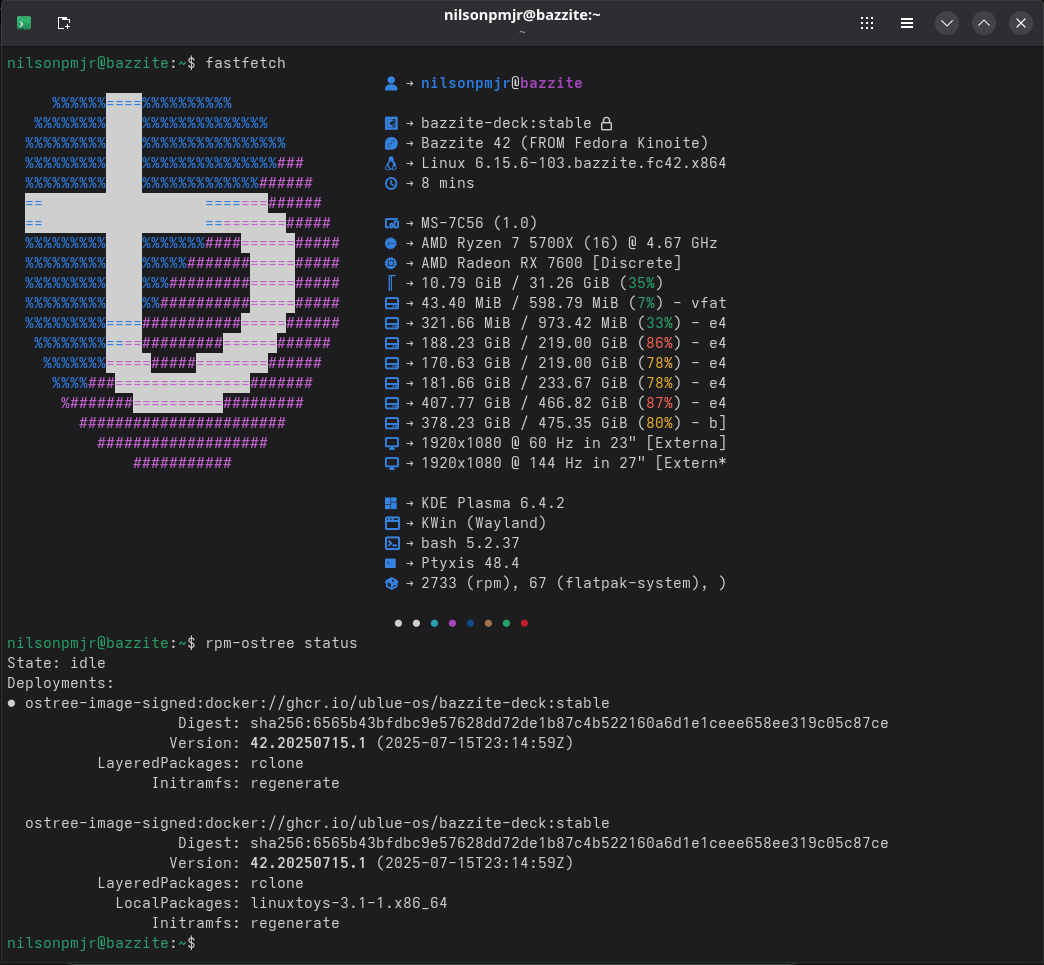Click the desktop icon beside KDE Plasma 6.4.2

(x=392, y=503)
